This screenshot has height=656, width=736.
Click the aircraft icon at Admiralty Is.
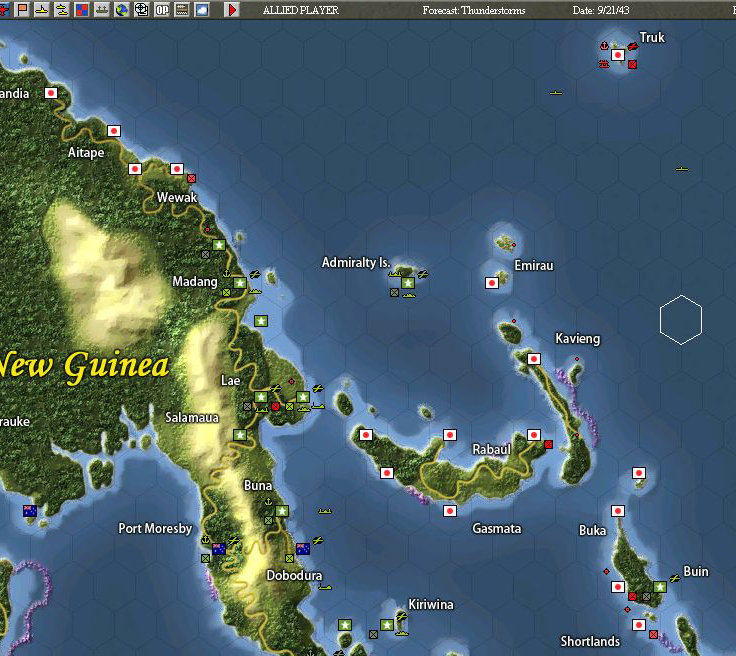tap(422, 274)
